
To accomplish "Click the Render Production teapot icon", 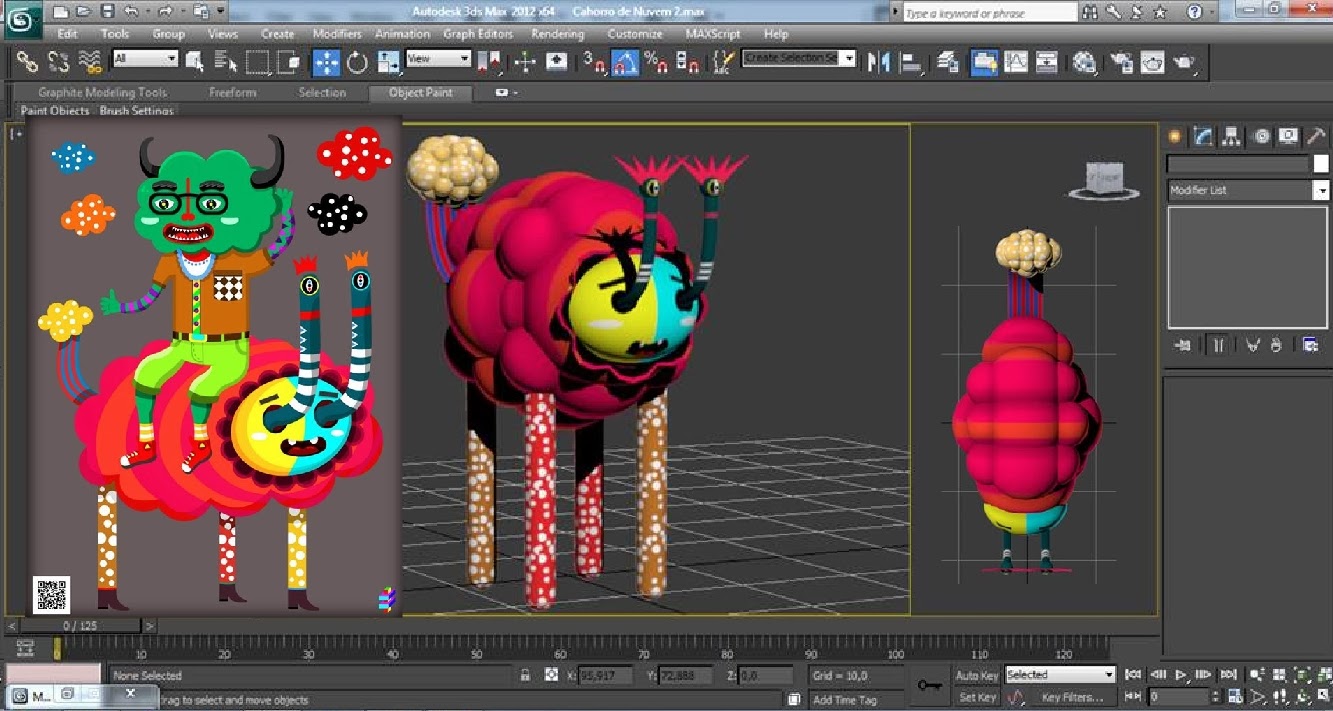I will tap(1185, 62).
